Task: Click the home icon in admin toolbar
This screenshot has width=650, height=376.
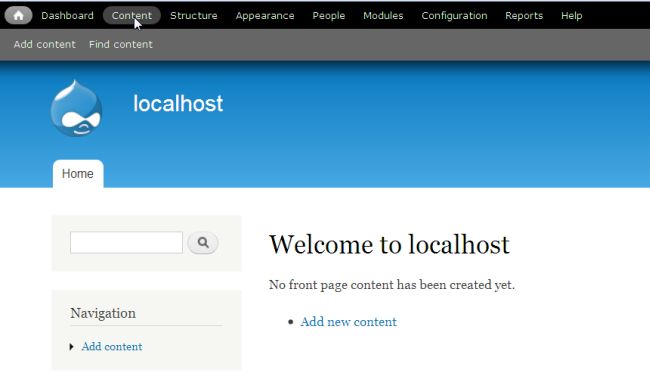Action: [x=18, y=16]
